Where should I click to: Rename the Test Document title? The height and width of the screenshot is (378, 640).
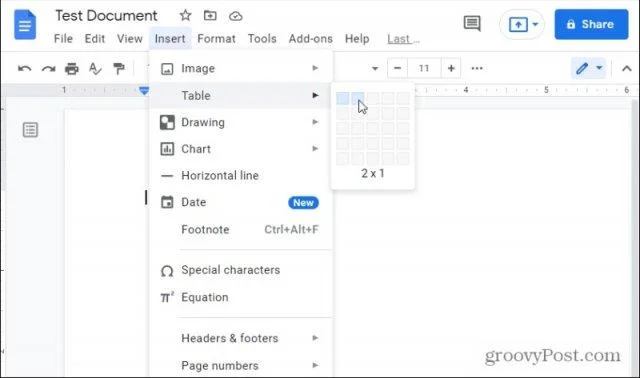106,16
